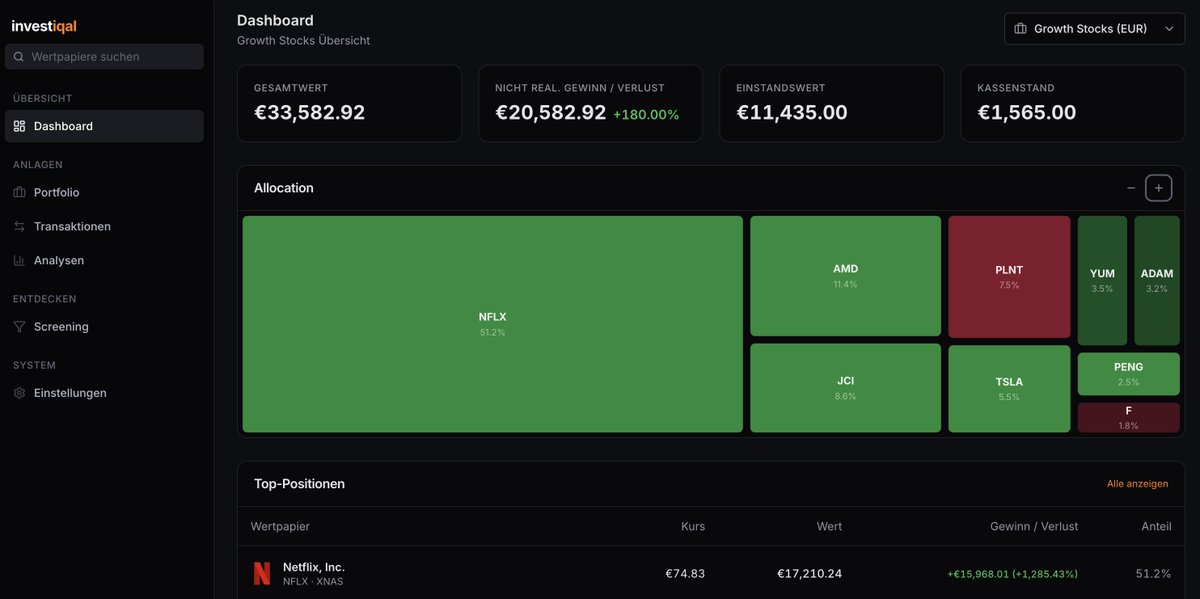Screen dimensions: 1200x599
Task: Click the €17,210.24 value cell
Action: coord(809,574)
